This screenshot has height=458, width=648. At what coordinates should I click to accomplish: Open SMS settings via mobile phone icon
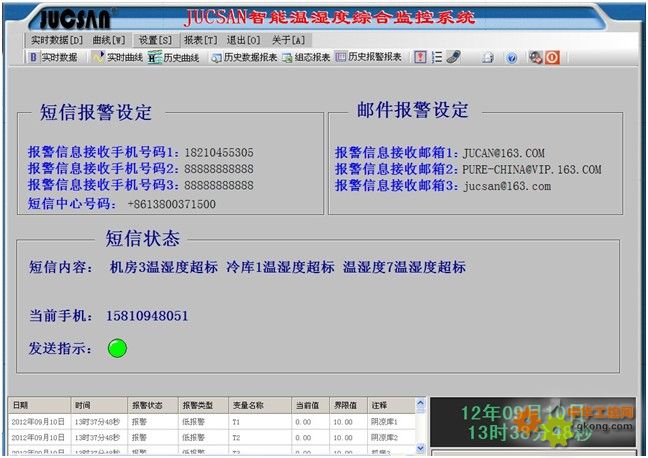click(452, 58)
